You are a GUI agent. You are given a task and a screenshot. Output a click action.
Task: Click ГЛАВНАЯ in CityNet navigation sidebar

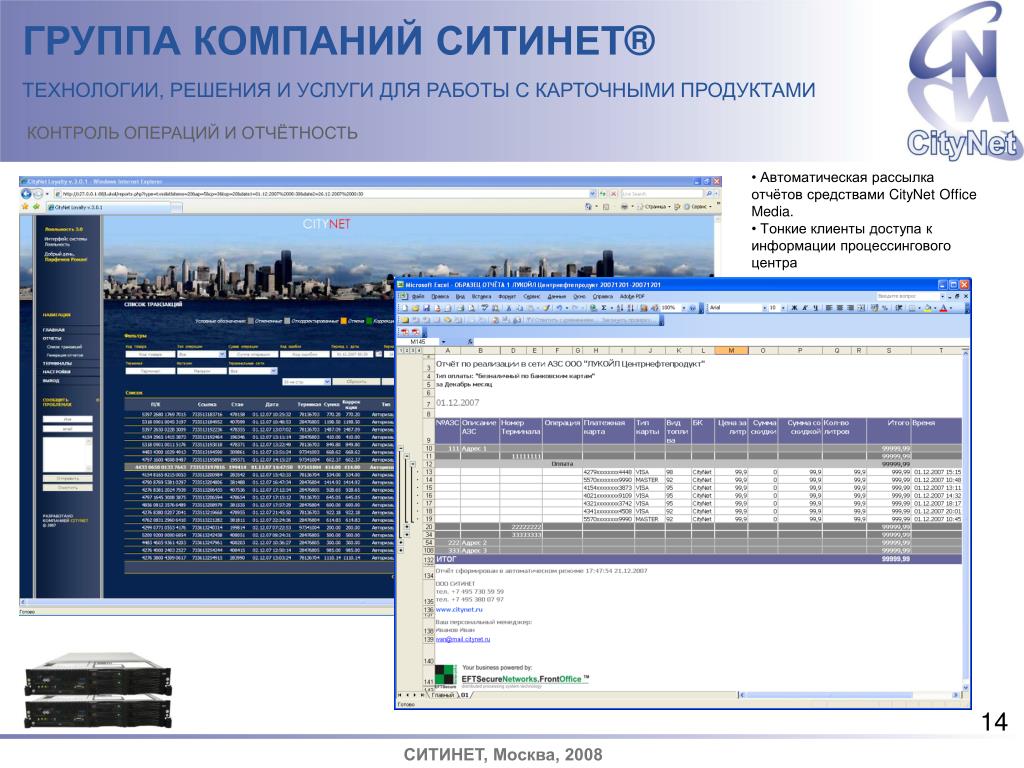(54, 330)
